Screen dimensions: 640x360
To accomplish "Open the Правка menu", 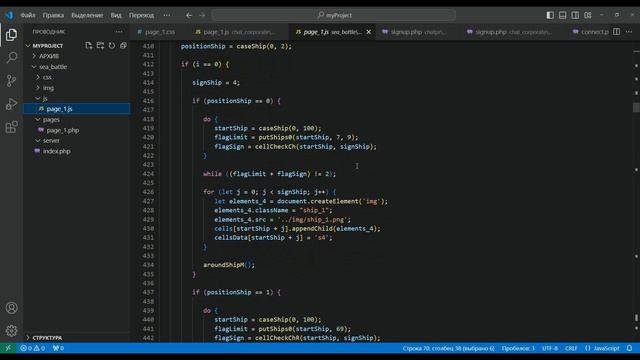I will click(x=53, y=15).
